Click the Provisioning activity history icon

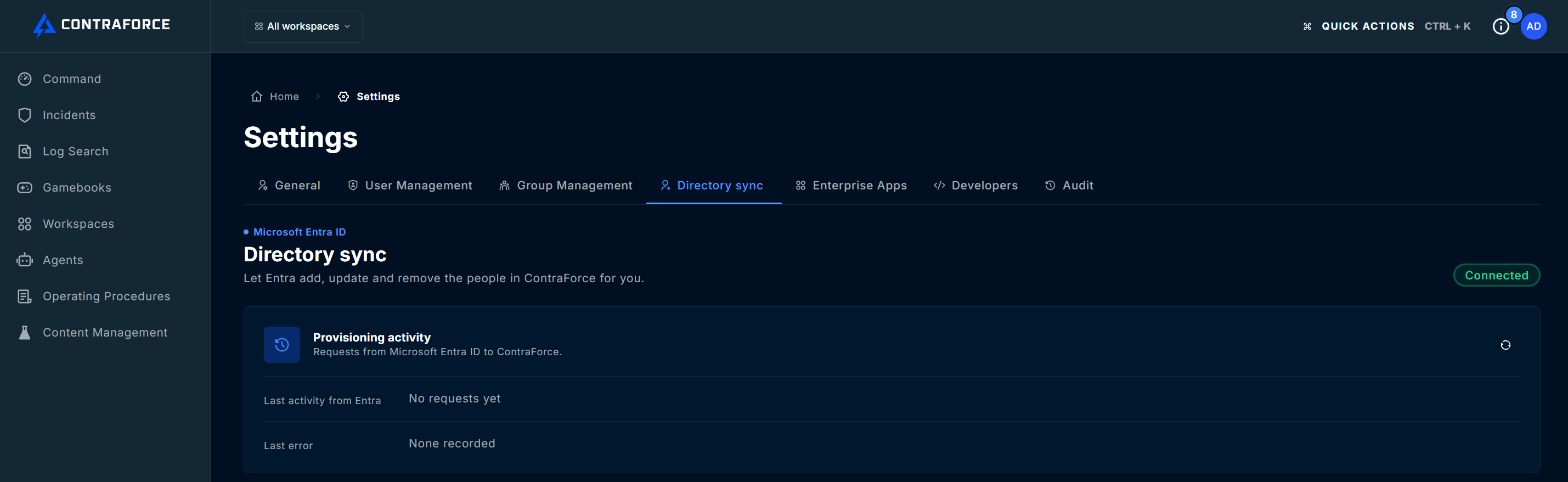[282, 344]
